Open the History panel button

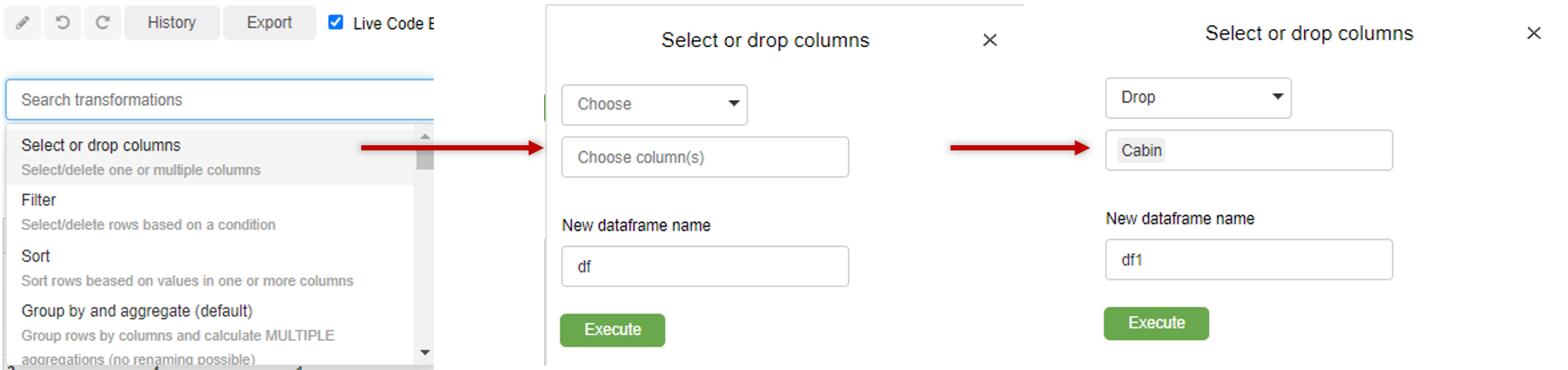172,23
